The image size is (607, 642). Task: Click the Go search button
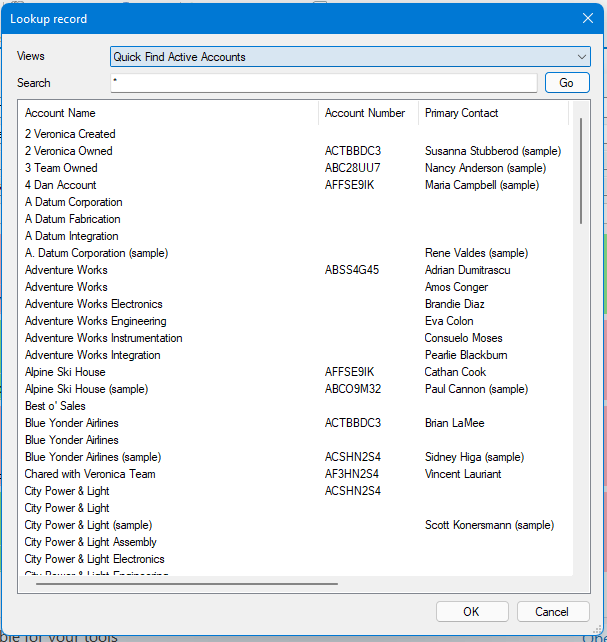pos(567,83)
